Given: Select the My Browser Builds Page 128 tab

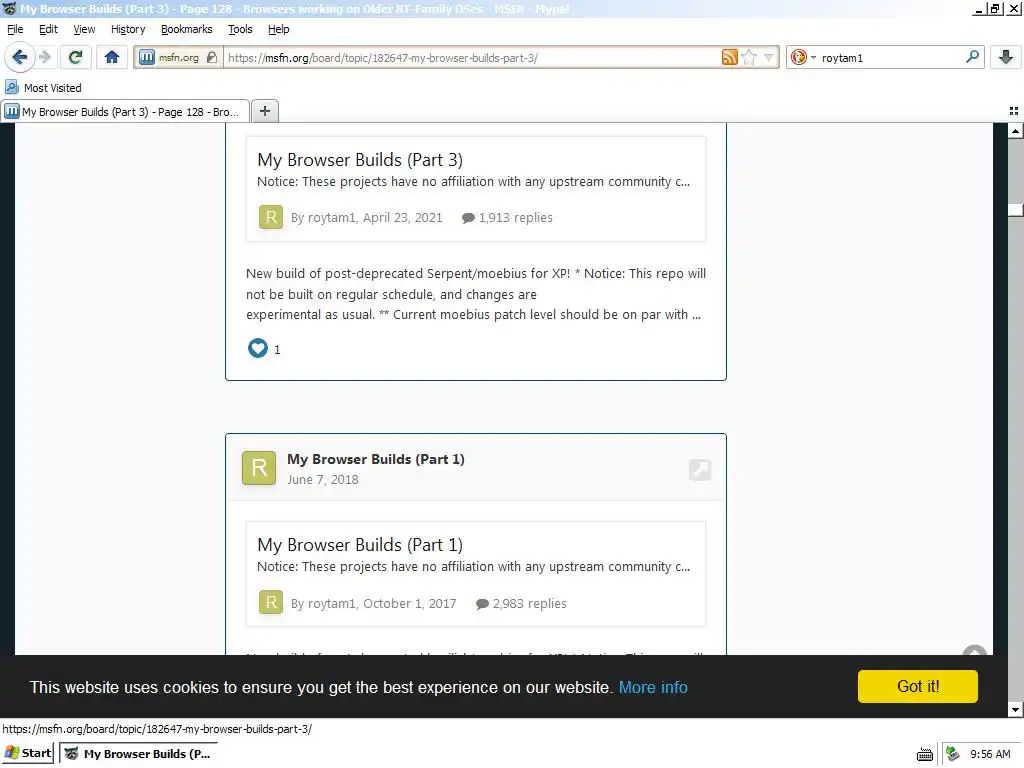Looking at the screenshot, I should click(x=125, y=112).
